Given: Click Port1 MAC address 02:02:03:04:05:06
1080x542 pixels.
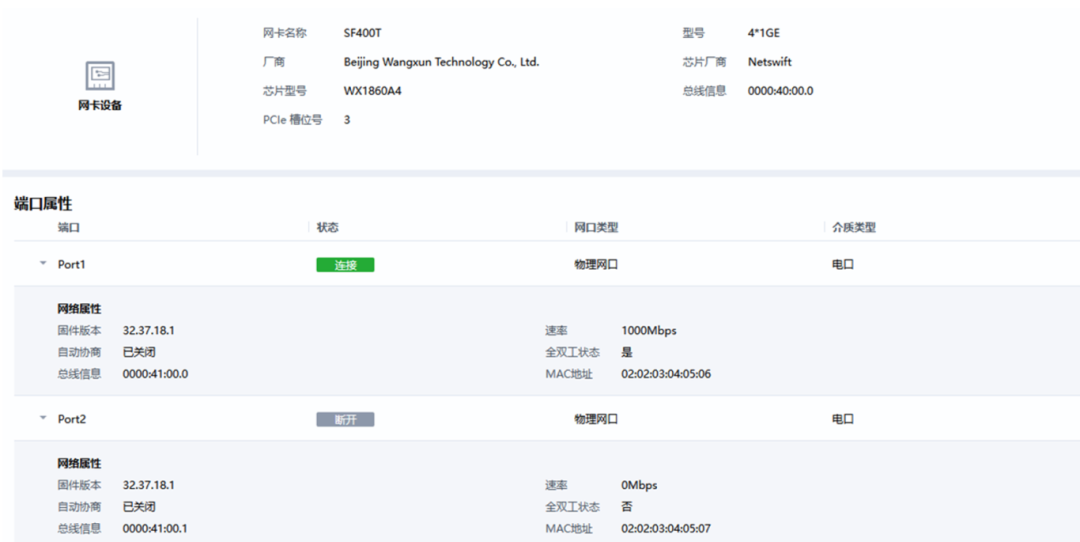Looking at the screenshot, I should (666, 374).
